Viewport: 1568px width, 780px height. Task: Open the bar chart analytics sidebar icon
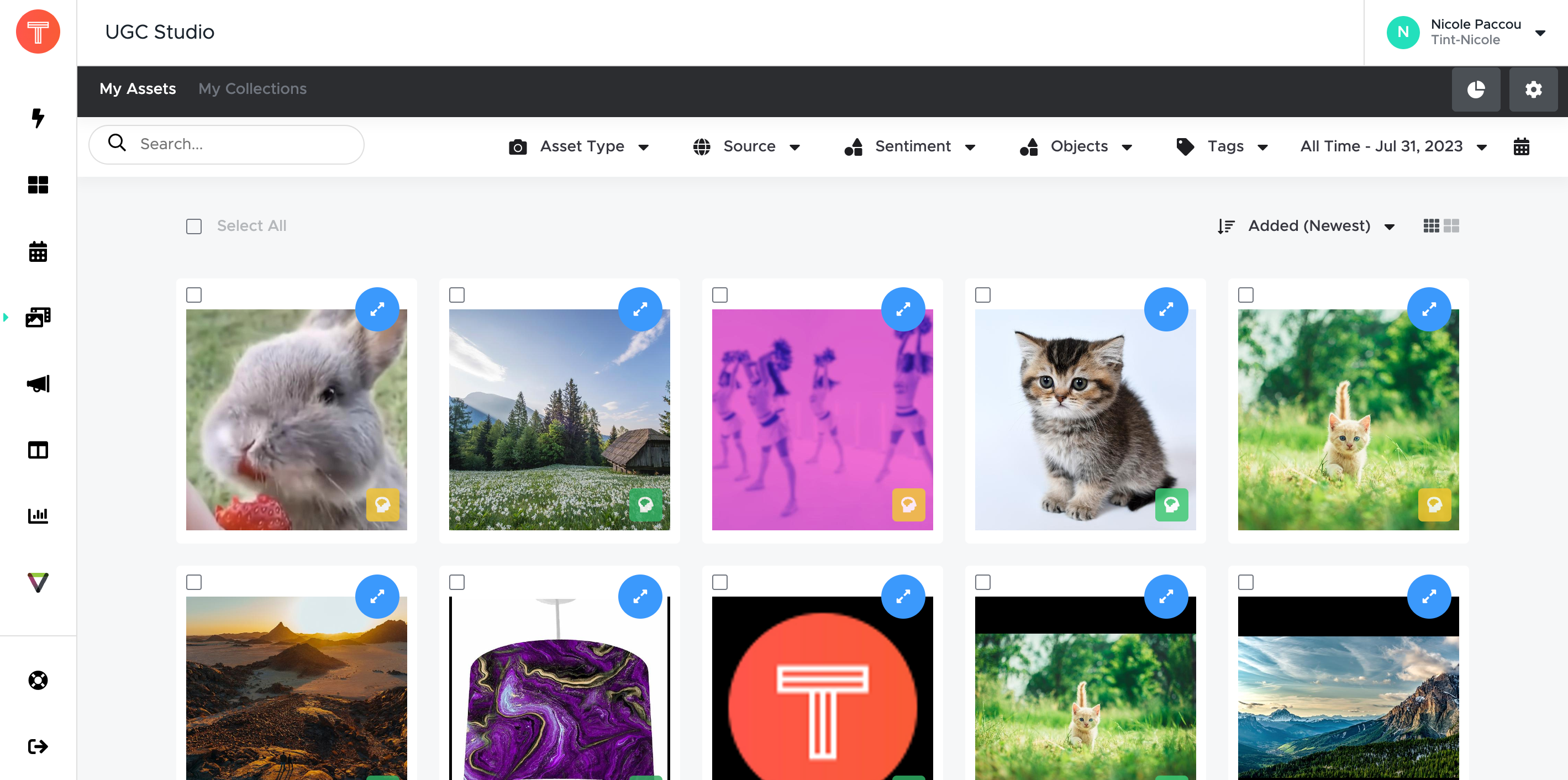[x=38, y=516]
